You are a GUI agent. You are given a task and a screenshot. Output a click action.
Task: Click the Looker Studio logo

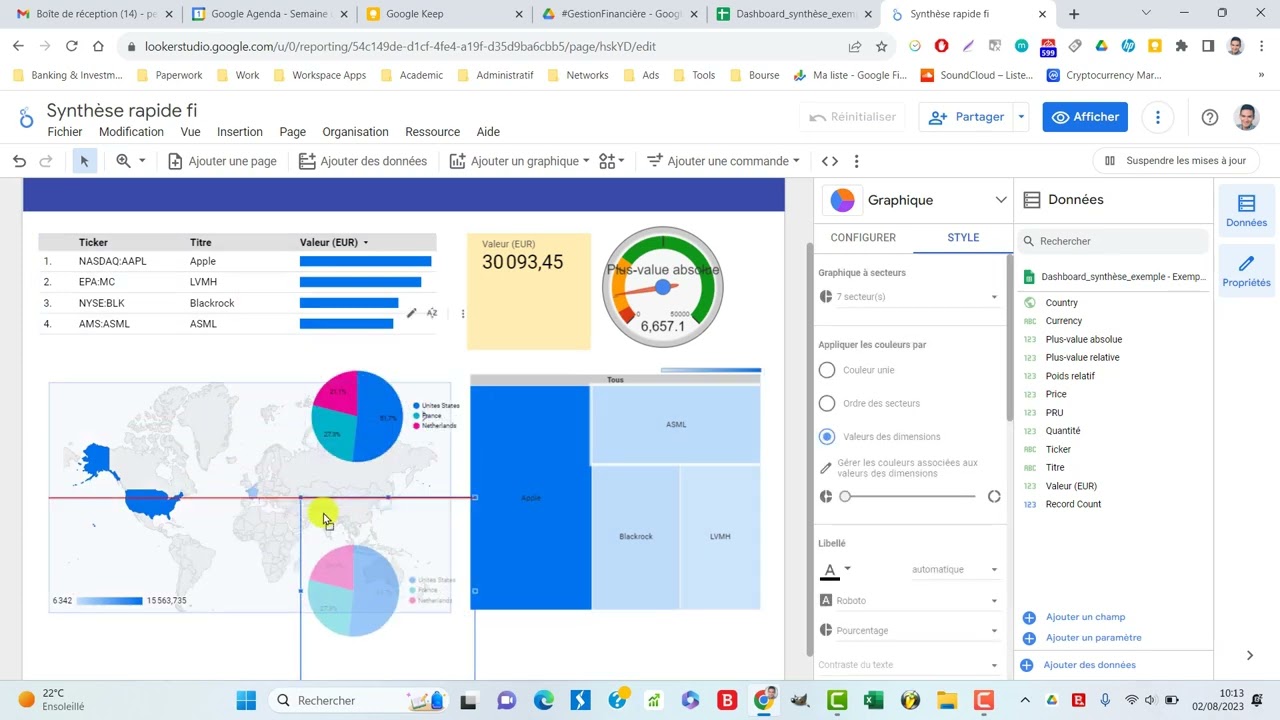25,118
